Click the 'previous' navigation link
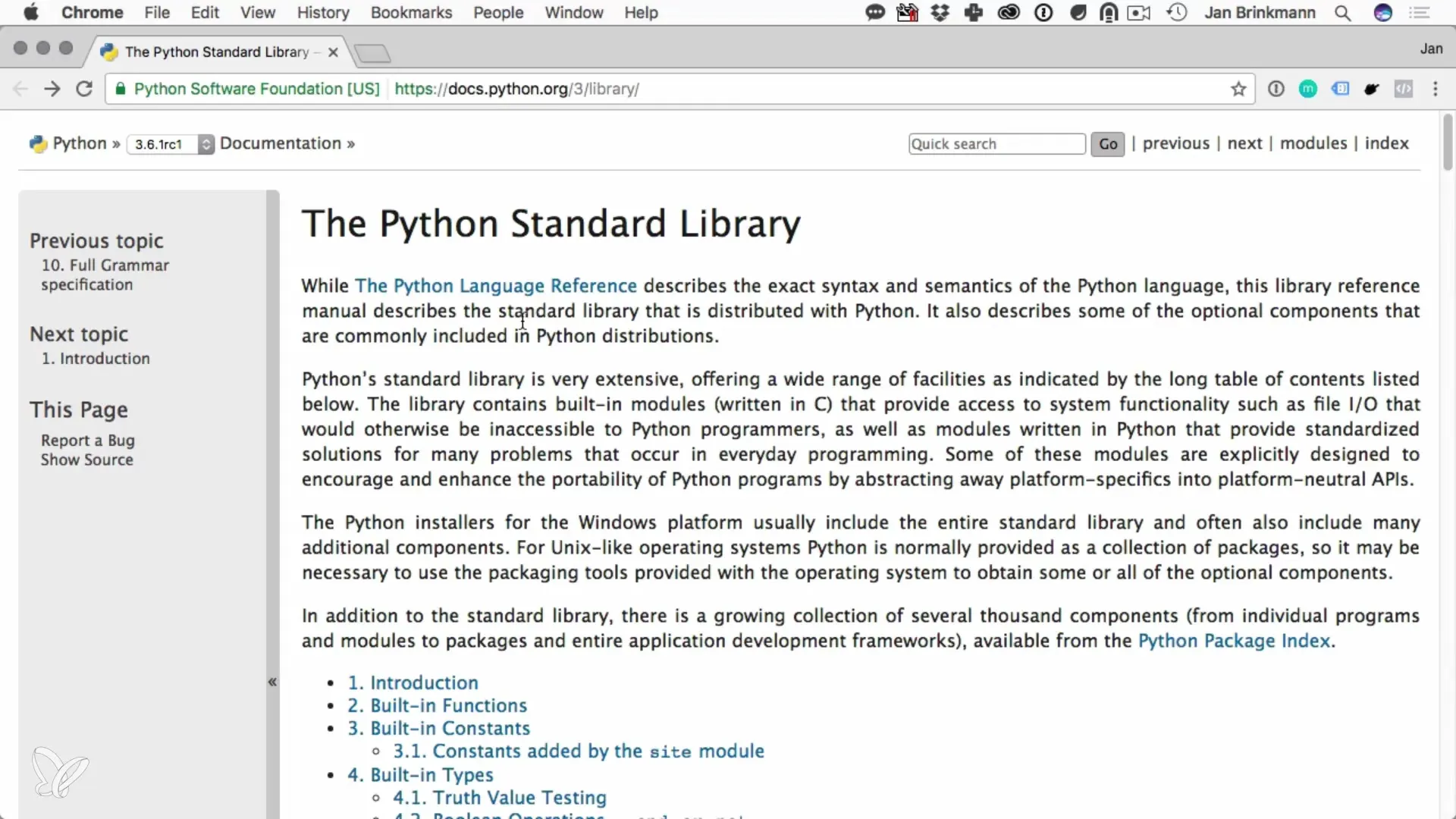1456x819 pixels. pos(1176,143)
